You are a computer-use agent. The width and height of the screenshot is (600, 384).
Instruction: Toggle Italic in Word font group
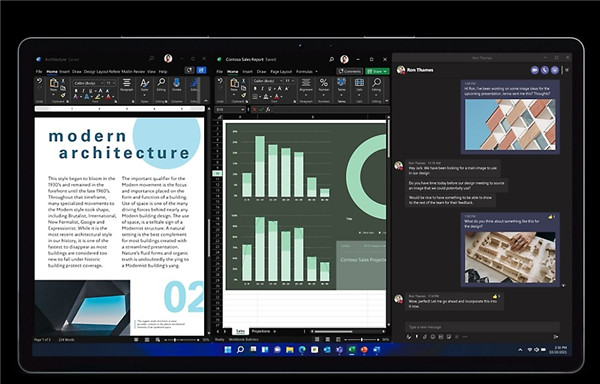tap(83, 91)
